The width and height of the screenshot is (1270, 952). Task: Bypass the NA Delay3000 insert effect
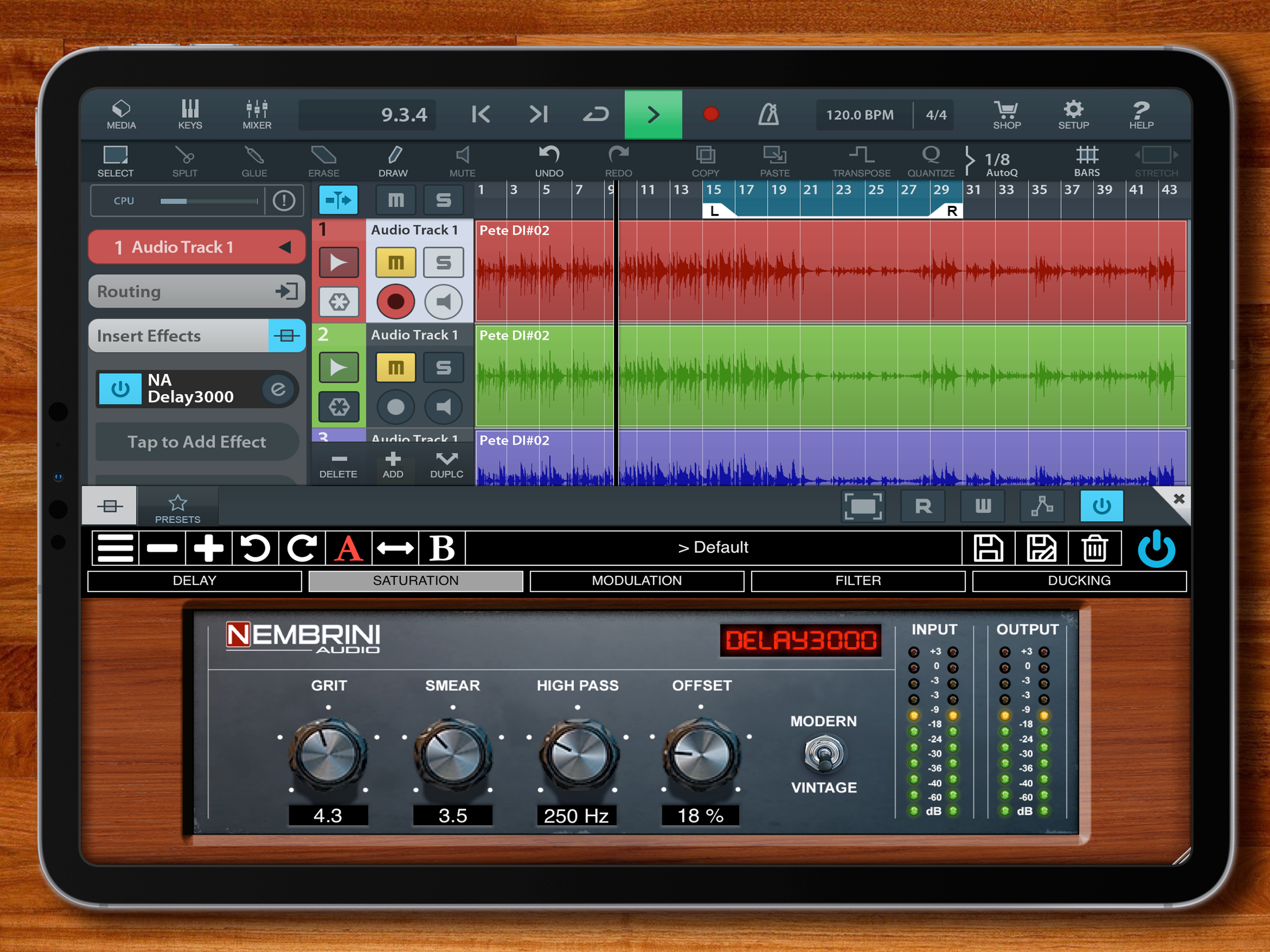[x=120, y=389]
